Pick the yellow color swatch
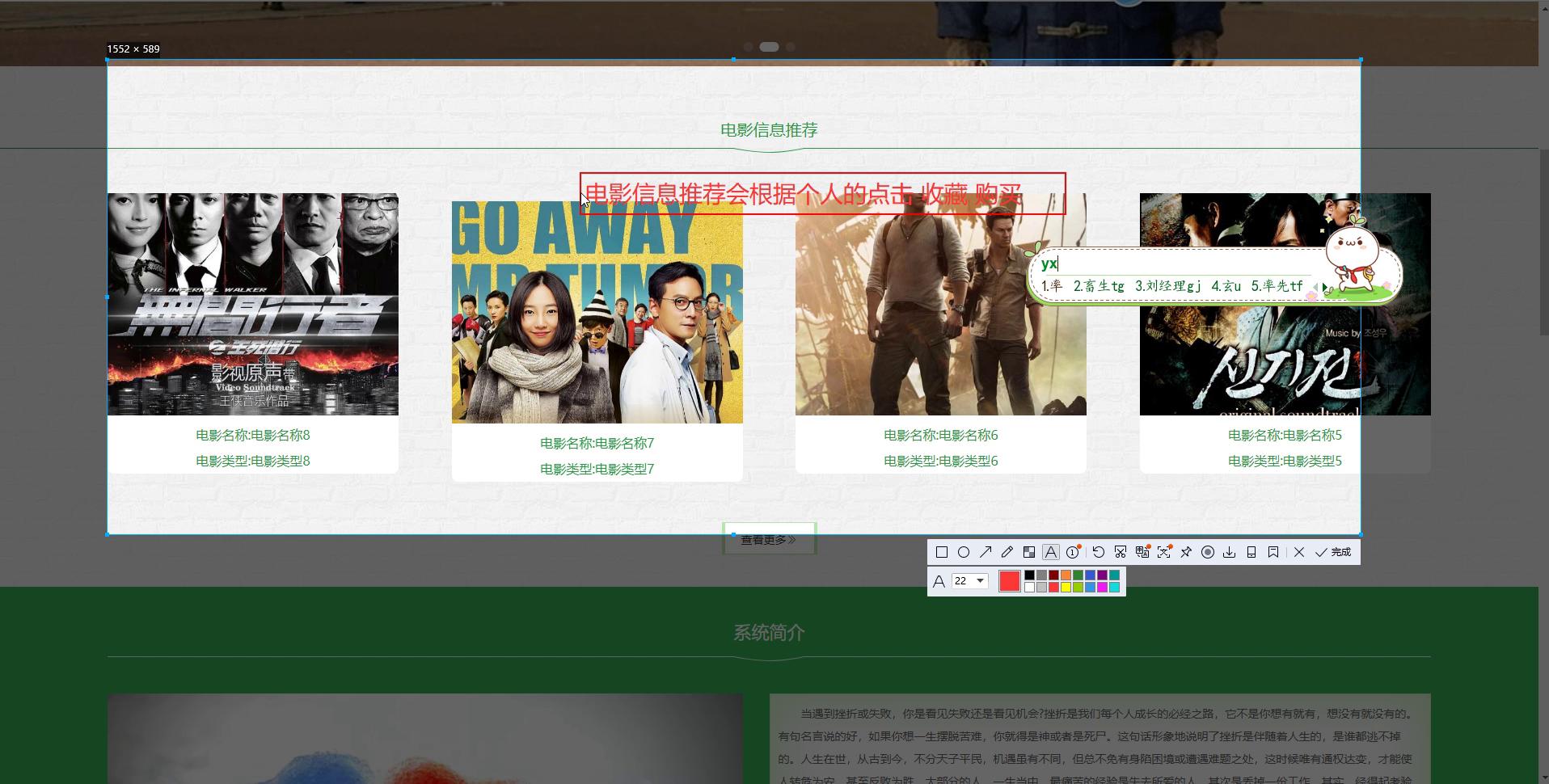 pos(1066,588)
